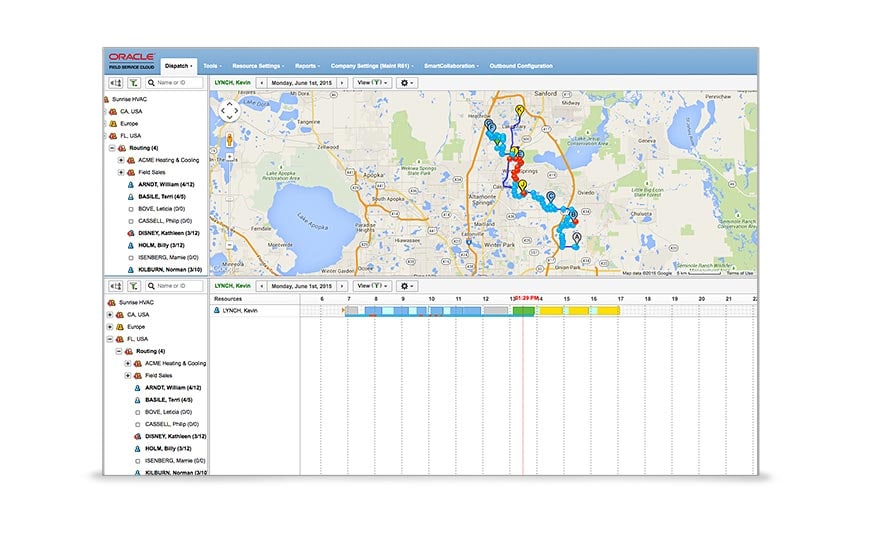Select ARNDT, William in the top resource tree
Screen dimensions: 880x533
[x=167, y=184]
